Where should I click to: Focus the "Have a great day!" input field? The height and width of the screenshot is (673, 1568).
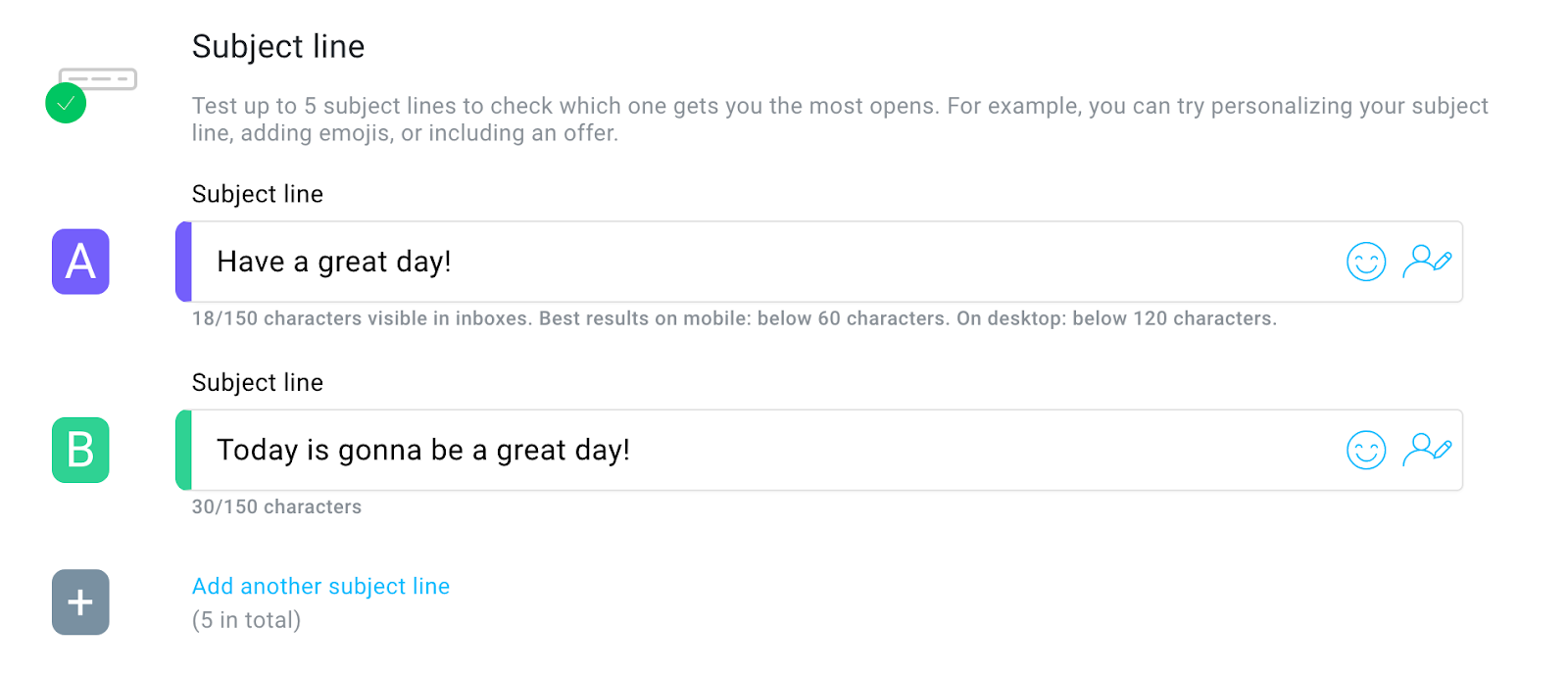pos(764,262)
